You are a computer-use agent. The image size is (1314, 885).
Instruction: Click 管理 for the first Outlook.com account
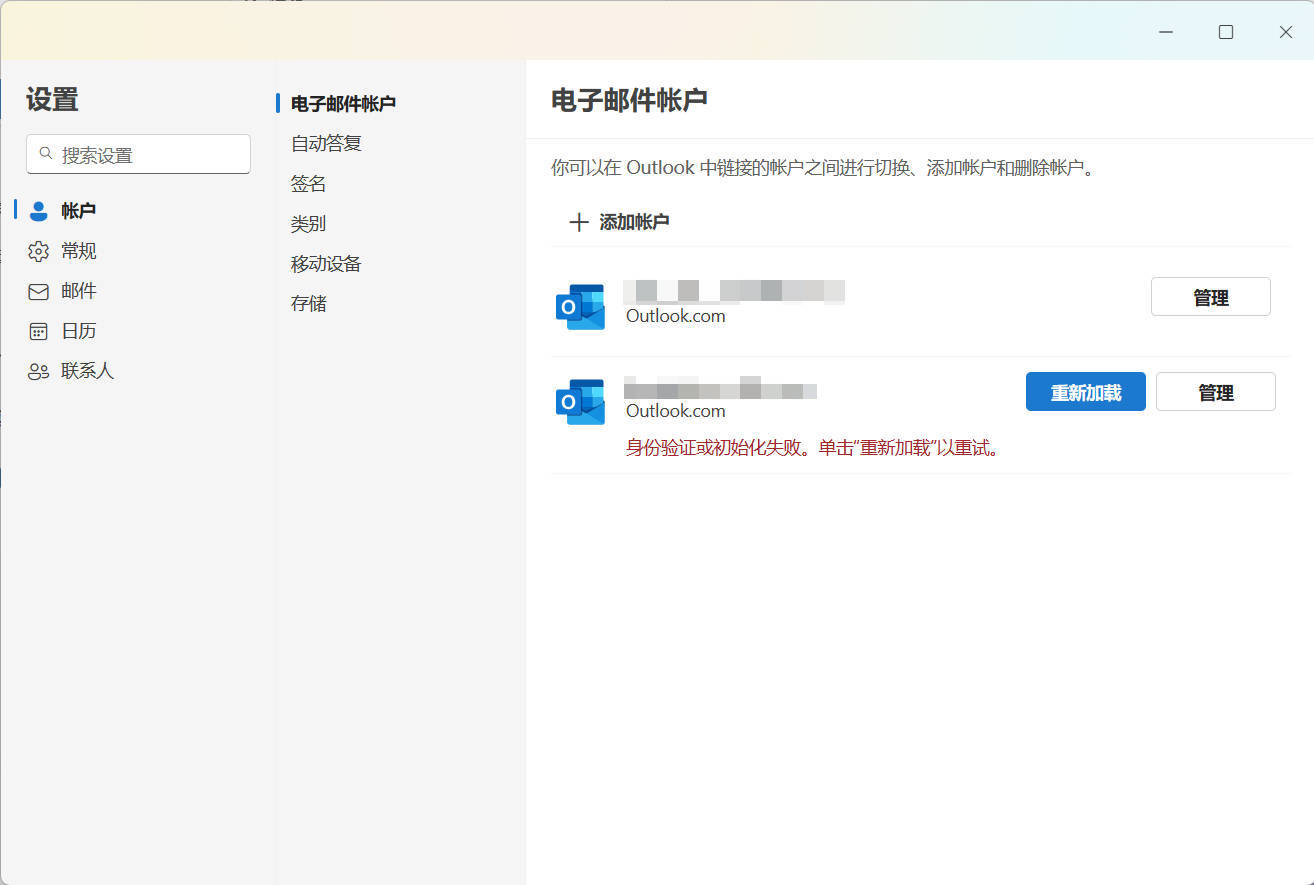pos(1211,297)
